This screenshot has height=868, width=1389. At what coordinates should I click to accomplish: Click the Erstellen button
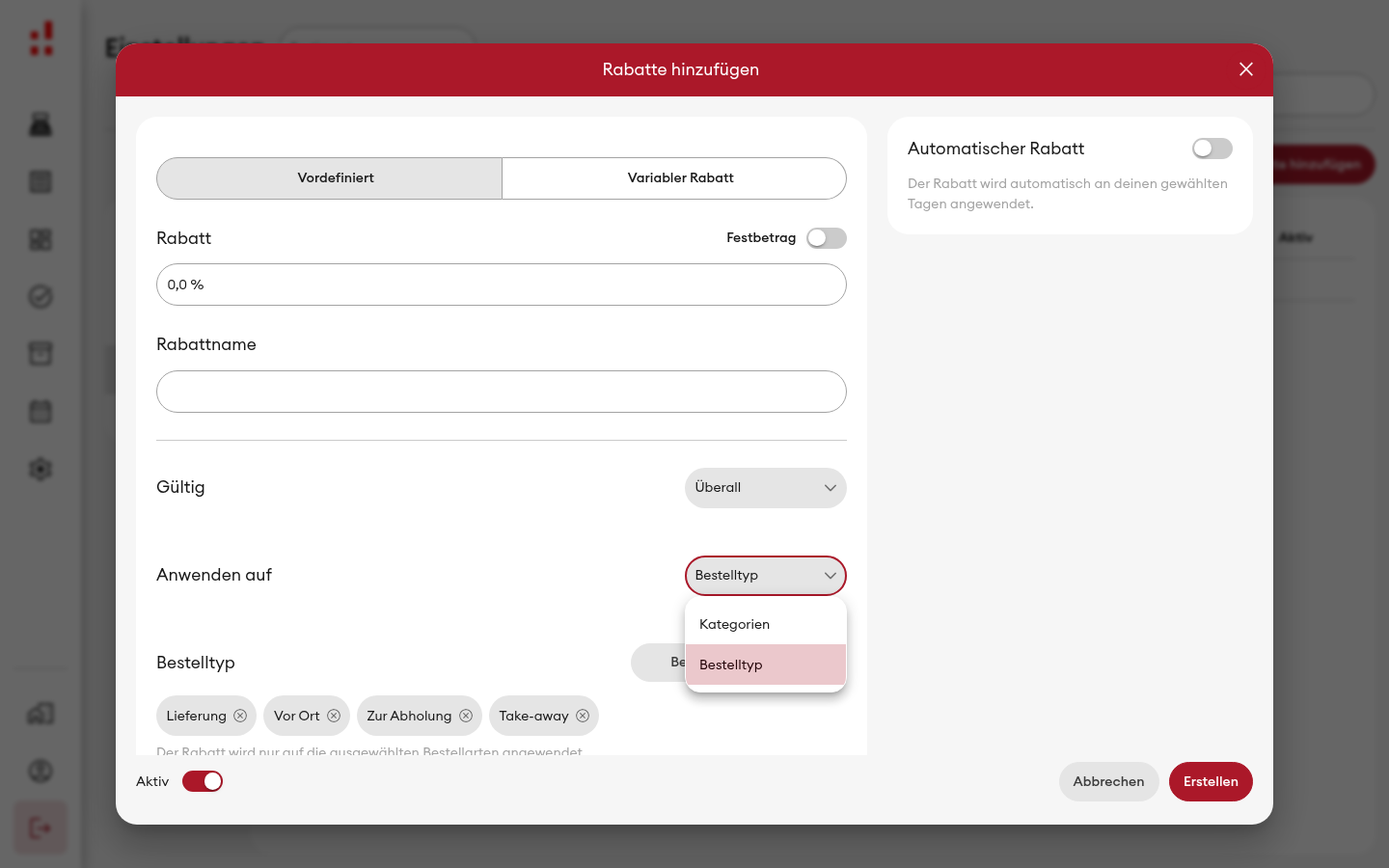click(1211, 781)
